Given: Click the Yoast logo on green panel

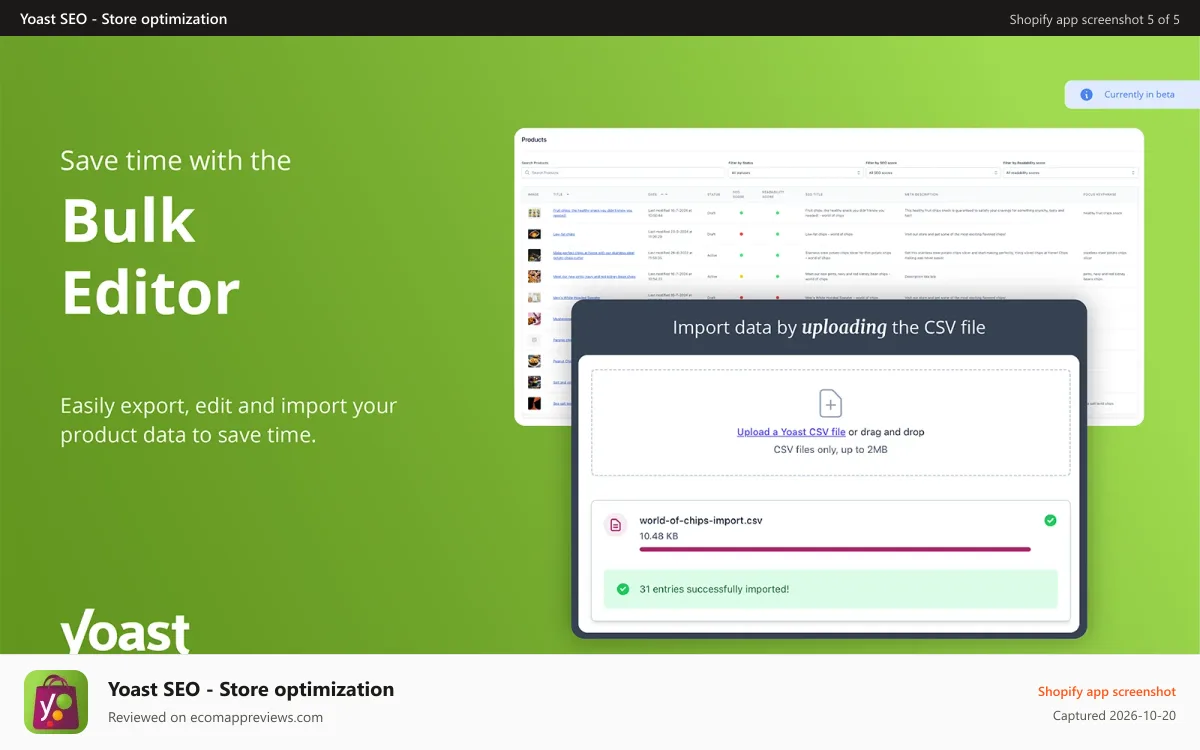Looking at the screenshot, I should (125, 631).
